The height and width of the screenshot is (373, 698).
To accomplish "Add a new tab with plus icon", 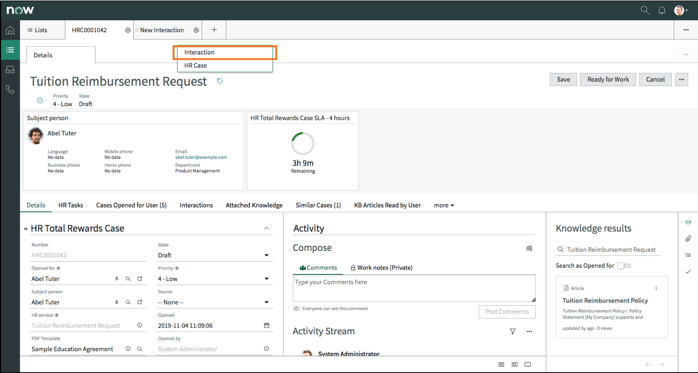I will pos(214,30).
